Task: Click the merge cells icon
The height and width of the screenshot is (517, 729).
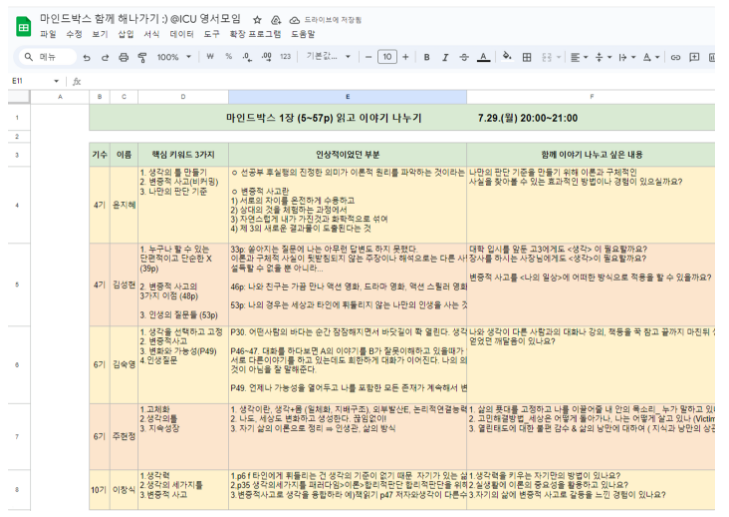Action: 547,57
